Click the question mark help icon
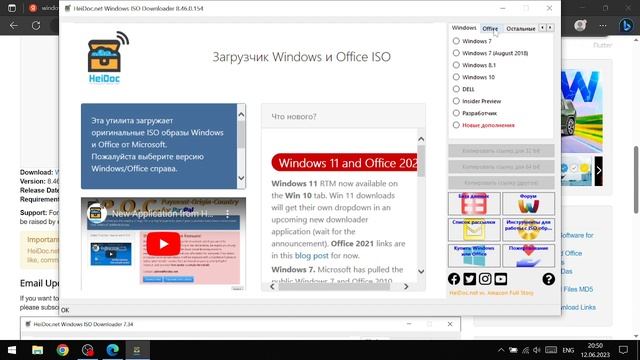 [x=549, y=279]
